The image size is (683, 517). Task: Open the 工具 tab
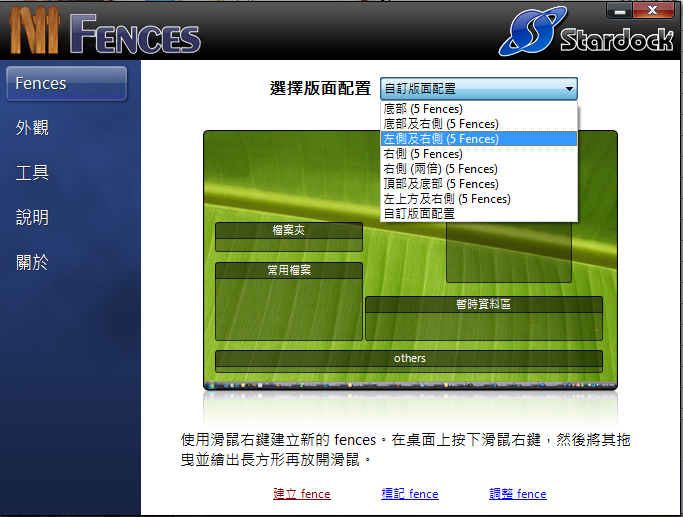point(32,173)
